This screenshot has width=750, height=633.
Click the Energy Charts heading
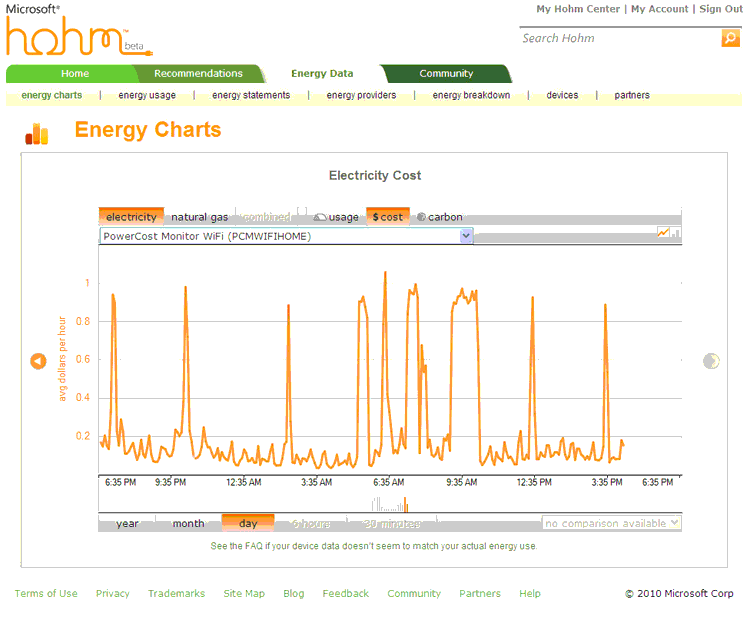point(148,130)
